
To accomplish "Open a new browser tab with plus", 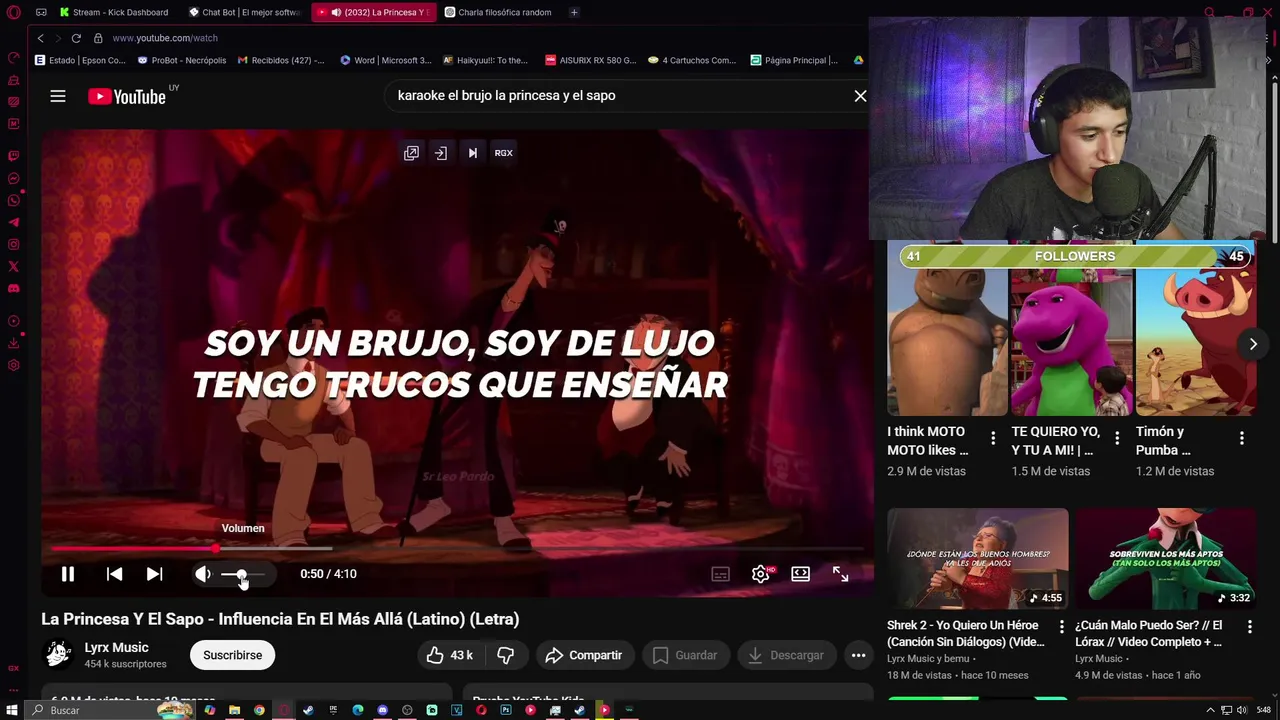I will point(574,12).
